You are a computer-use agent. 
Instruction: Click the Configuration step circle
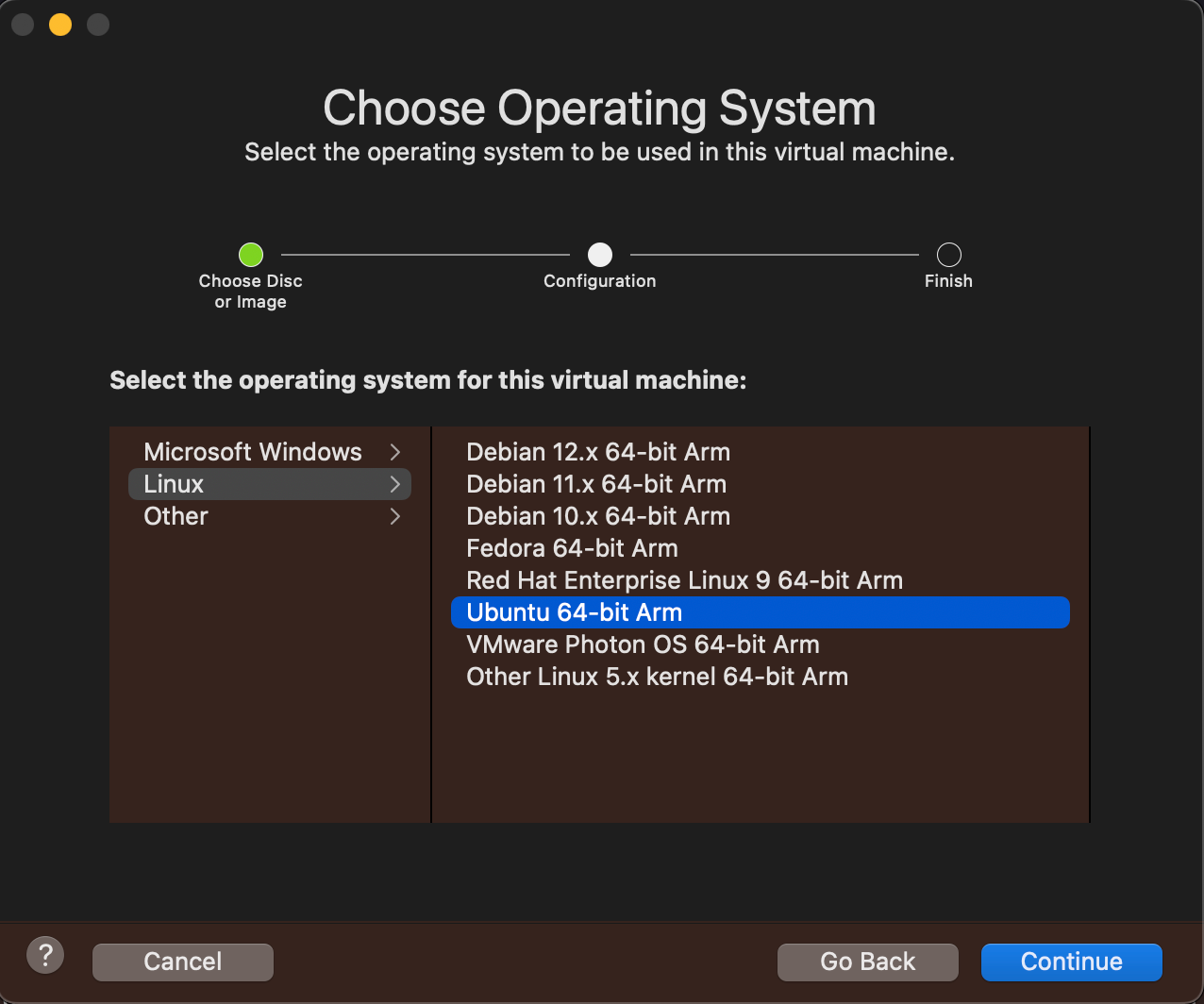(x=600, y=255)
